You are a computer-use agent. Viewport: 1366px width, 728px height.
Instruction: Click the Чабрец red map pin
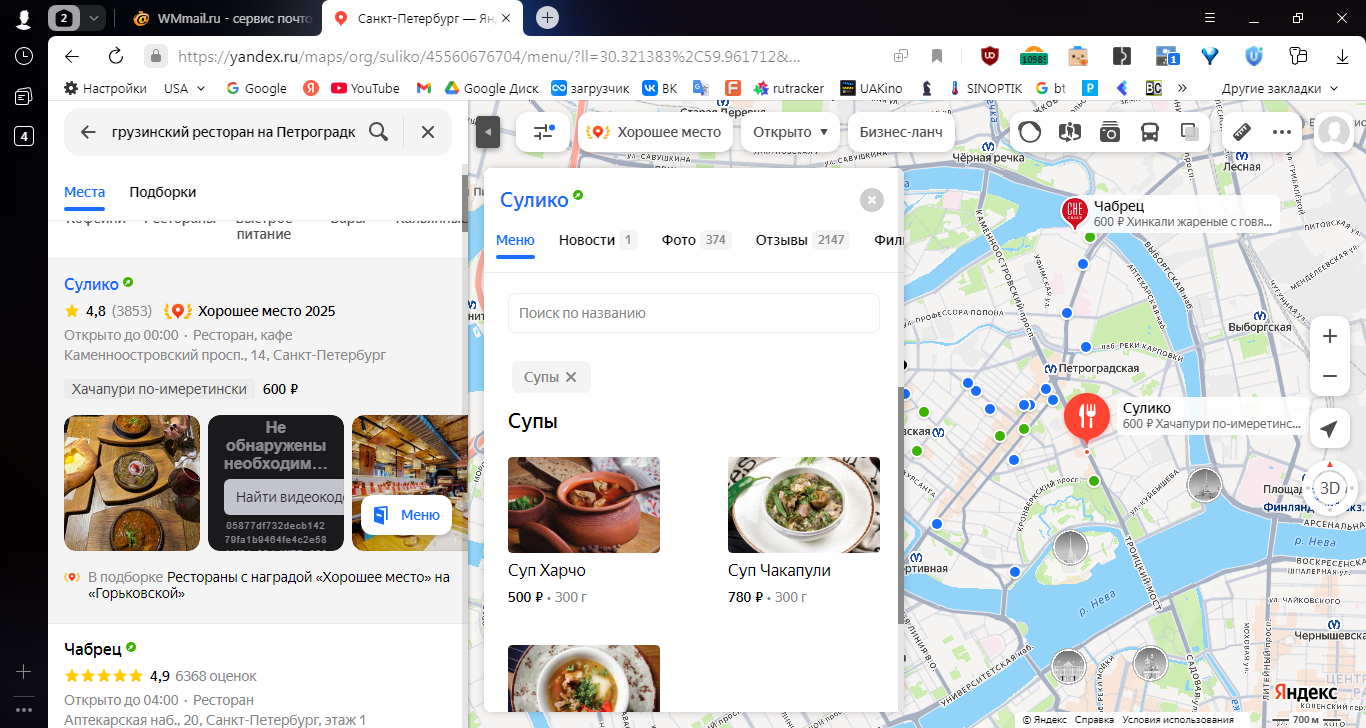click(x=1075, y=211)
